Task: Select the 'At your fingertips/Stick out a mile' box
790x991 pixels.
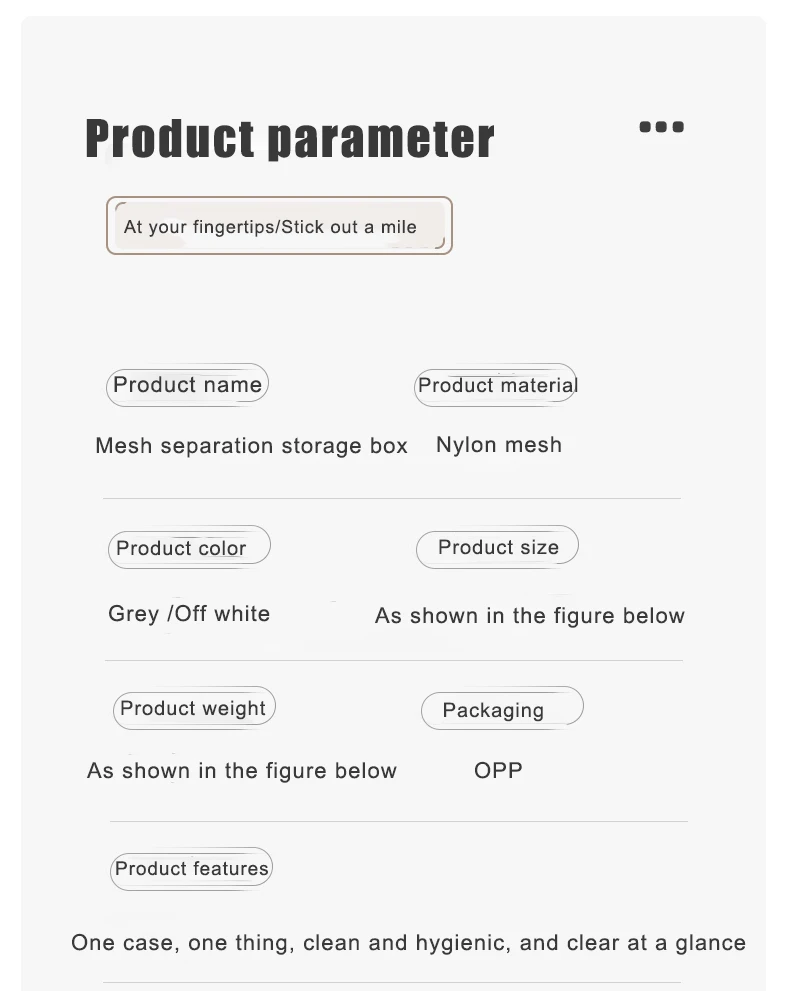Action: point(279,226)
